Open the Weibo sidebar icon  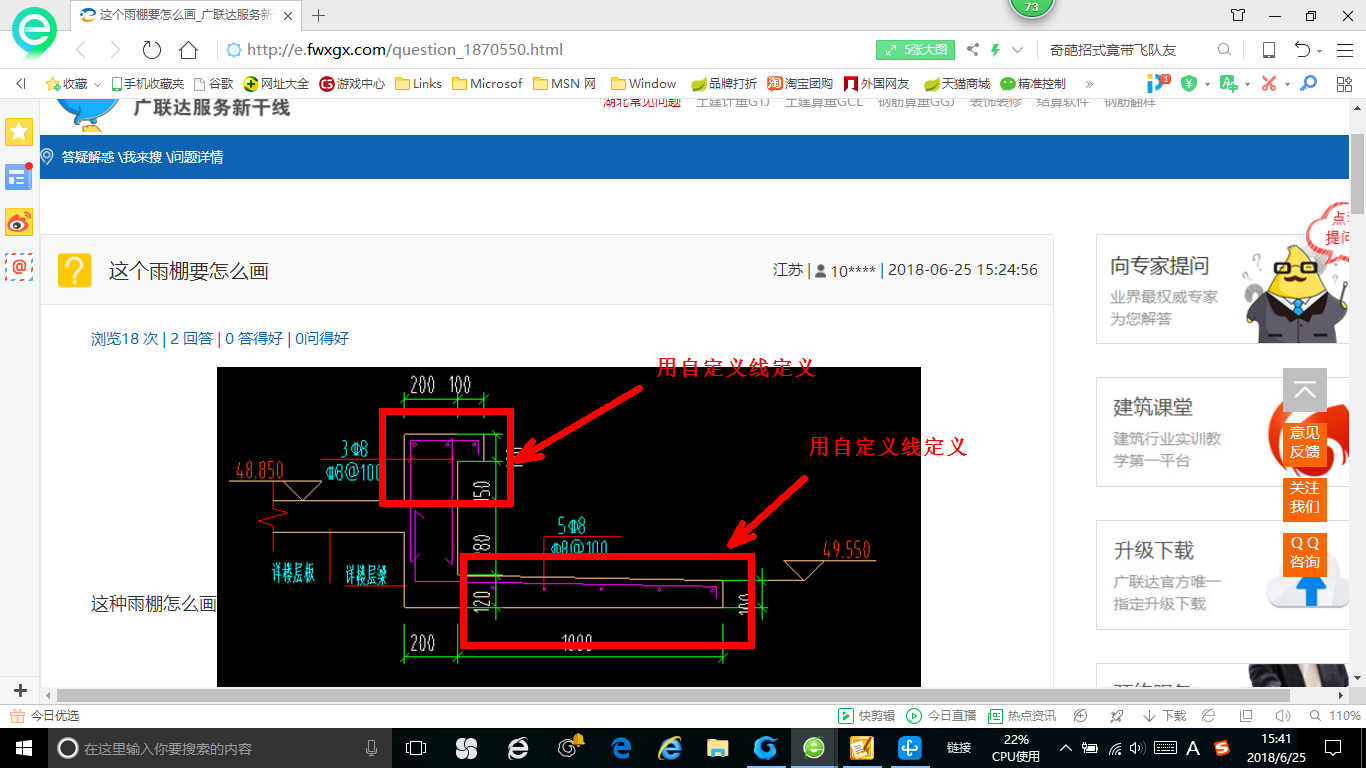[x=19, y=222]
